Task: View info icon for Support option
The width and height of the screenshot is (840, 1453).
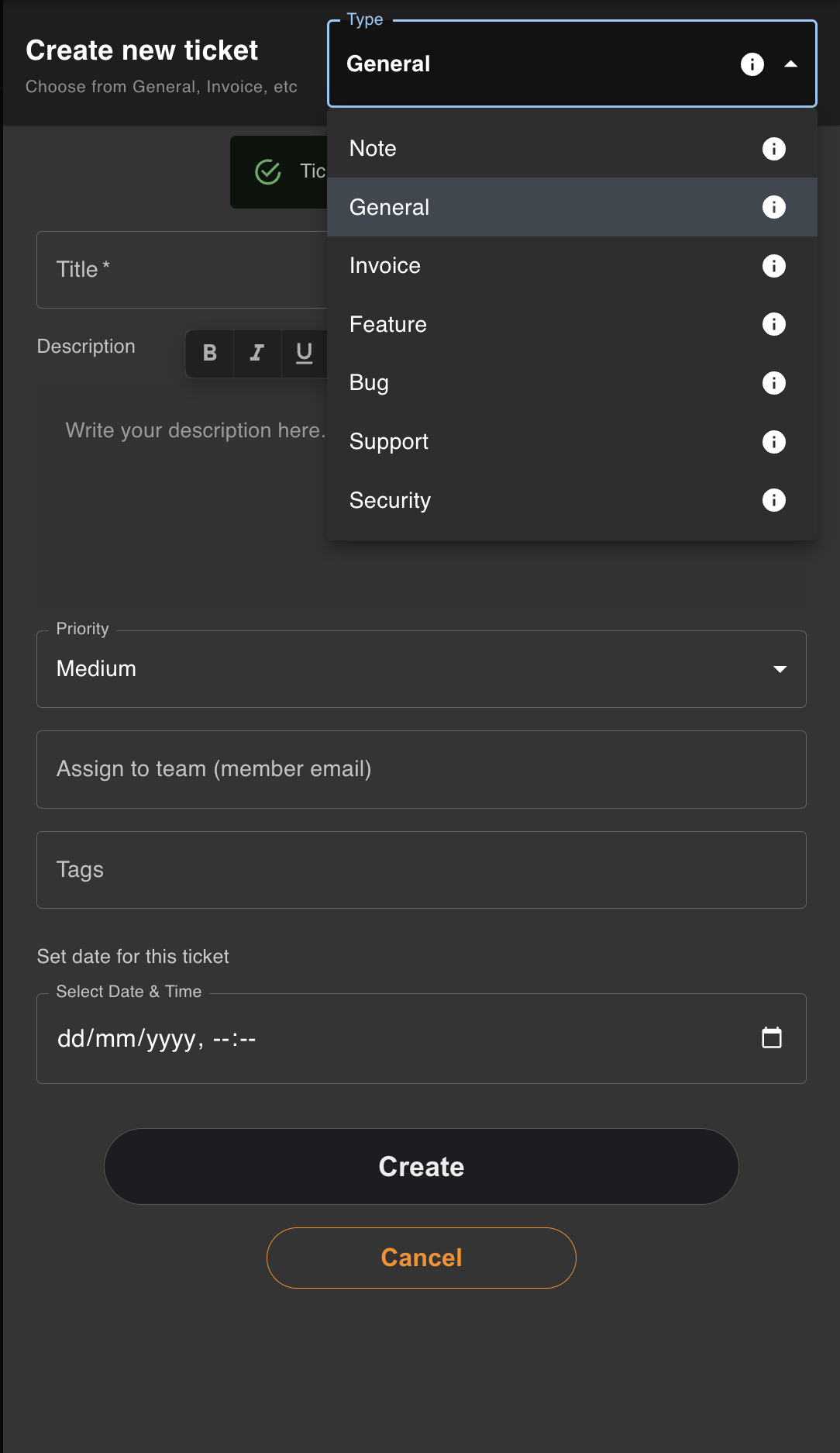Action: point(773,442)
